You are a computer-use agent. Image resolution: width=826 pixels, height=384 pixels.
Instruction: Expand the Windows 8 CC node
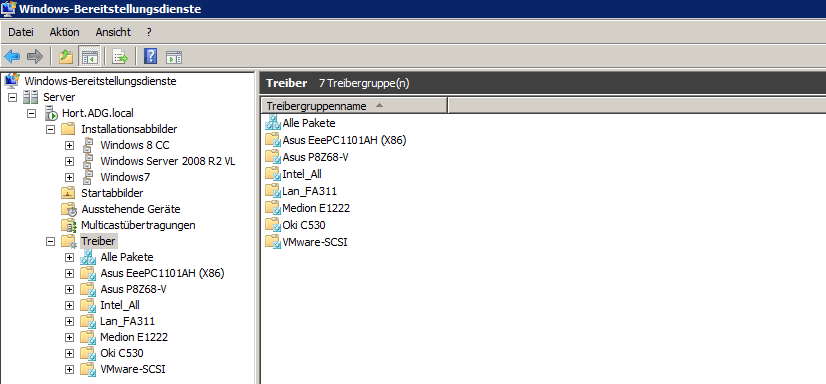(x=70, y=145)
